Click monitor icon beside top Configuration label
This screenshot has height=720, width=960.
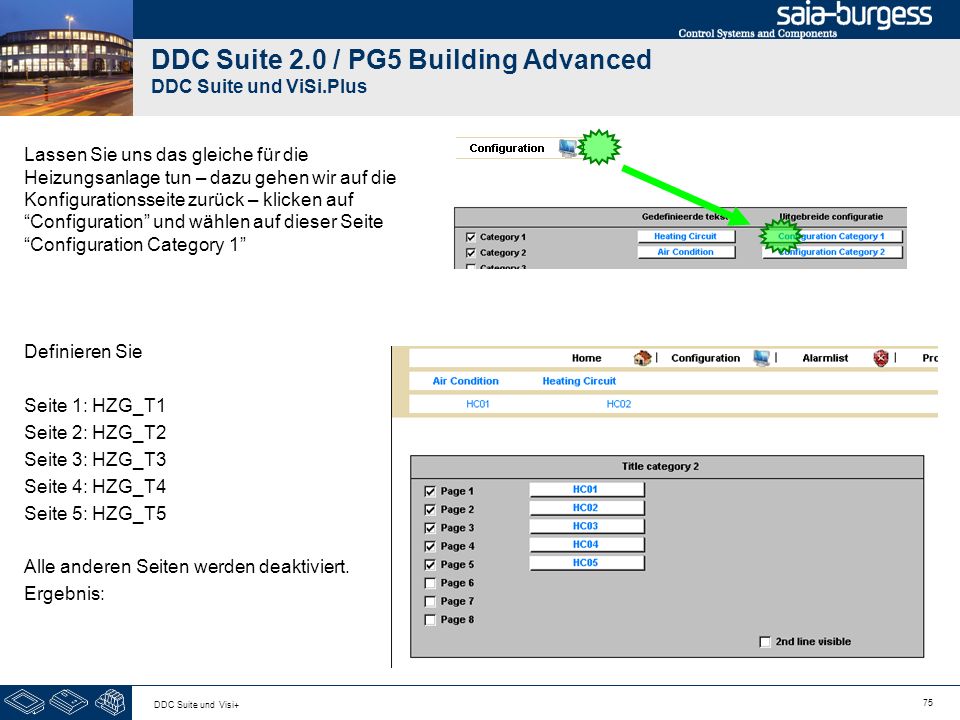(567, 148)
